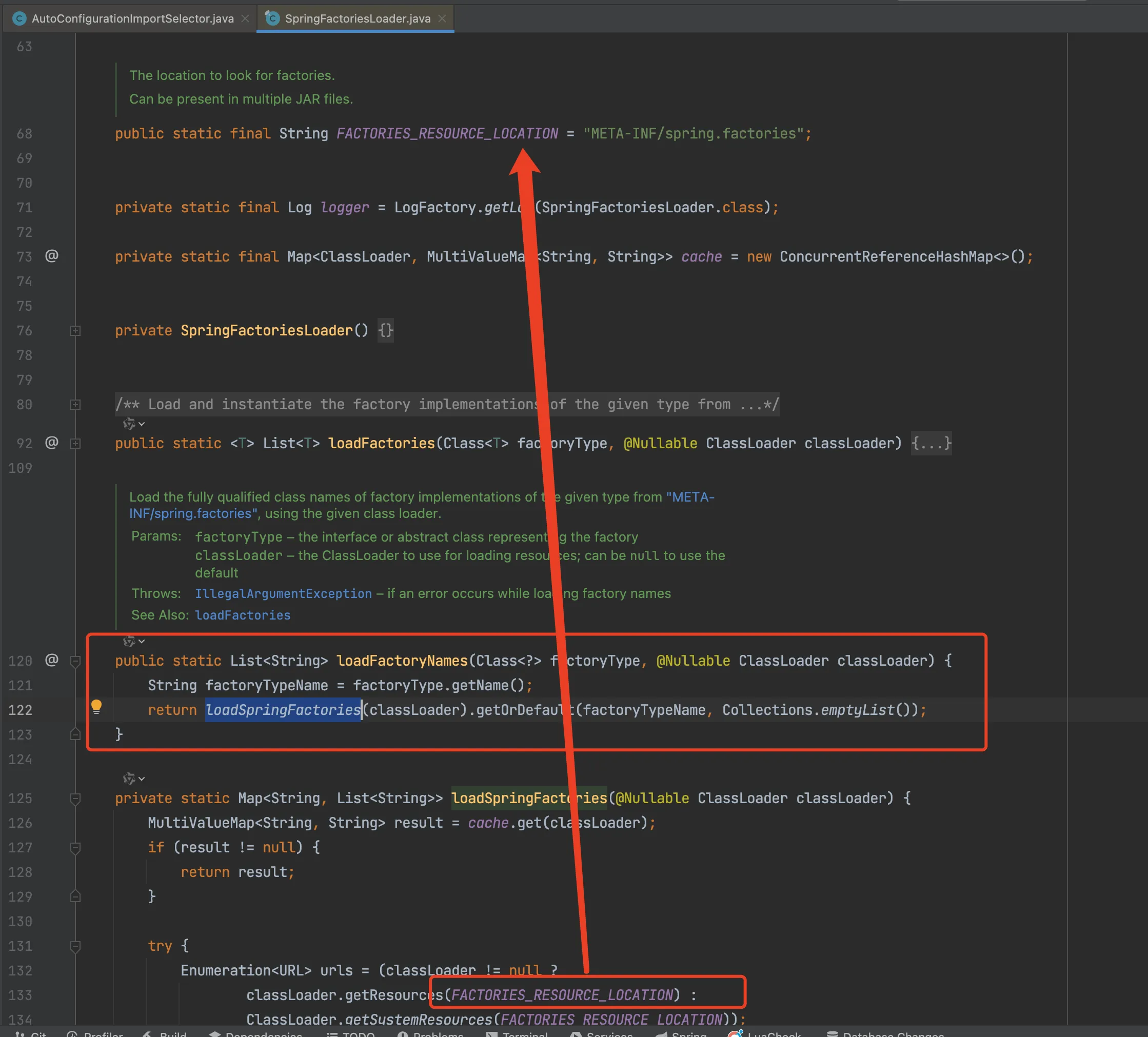Screen dimensions: 1148x1037
Task: Close the SpringFactoriesLoader.java tab
Action: (442, 18)
